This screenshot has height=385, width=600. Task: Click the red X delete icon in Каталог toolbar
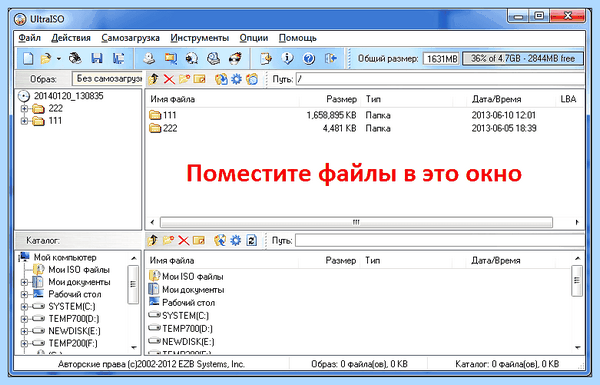click(x=184, y=240)
